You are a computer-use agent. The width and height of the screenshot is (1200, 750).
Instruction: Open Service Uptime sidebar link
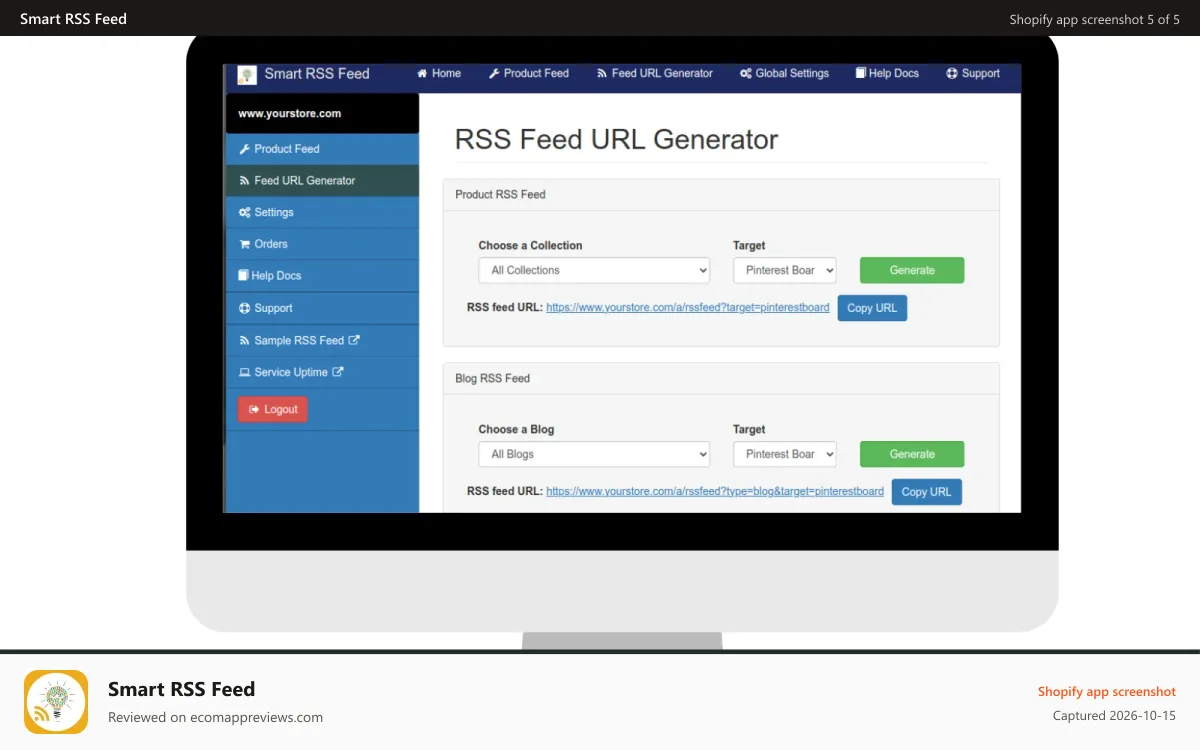[322, 372]
